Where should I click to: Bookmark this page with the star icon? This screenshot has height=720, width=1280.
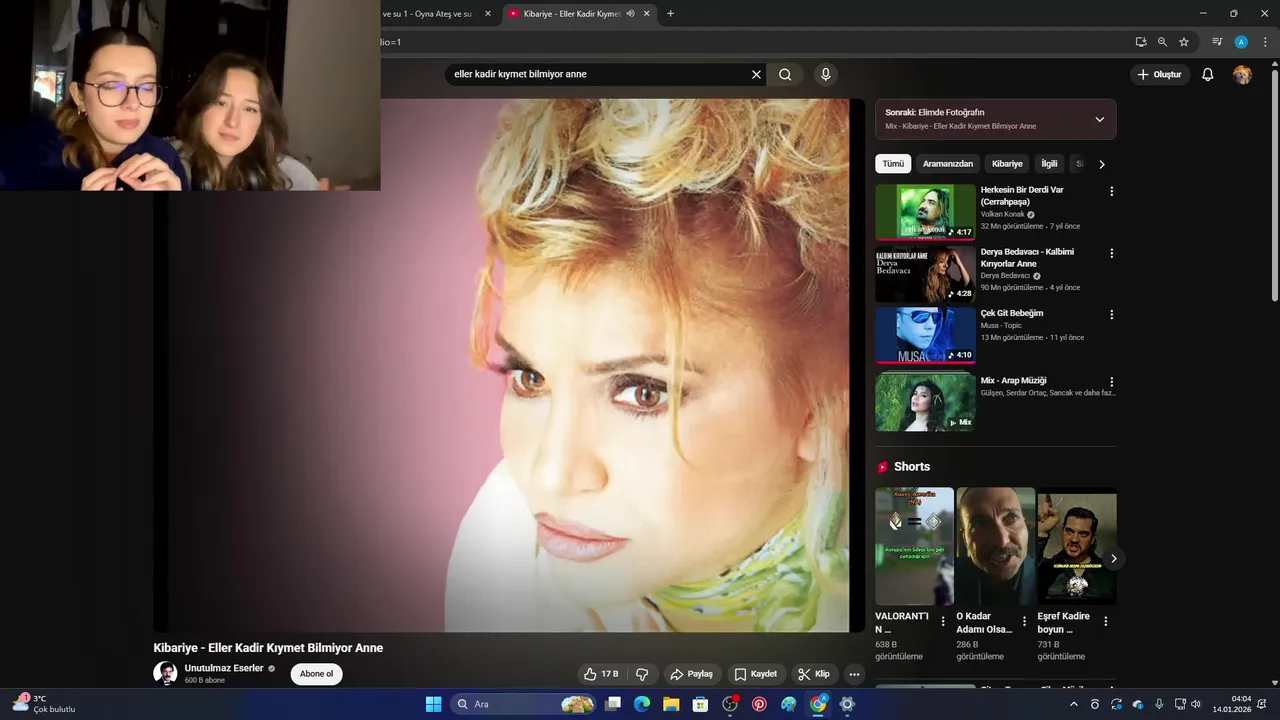(x=1184, y=42)
